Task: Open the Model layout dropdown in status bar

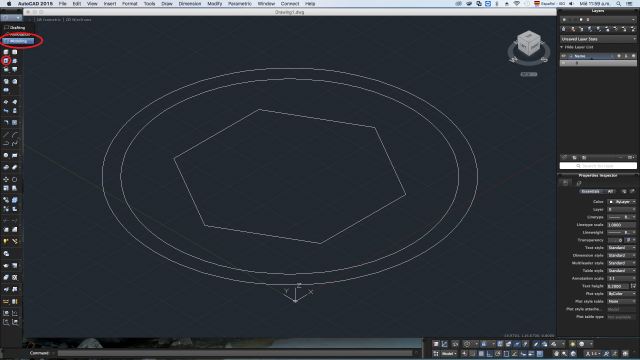Action: [x=449, y=353]
